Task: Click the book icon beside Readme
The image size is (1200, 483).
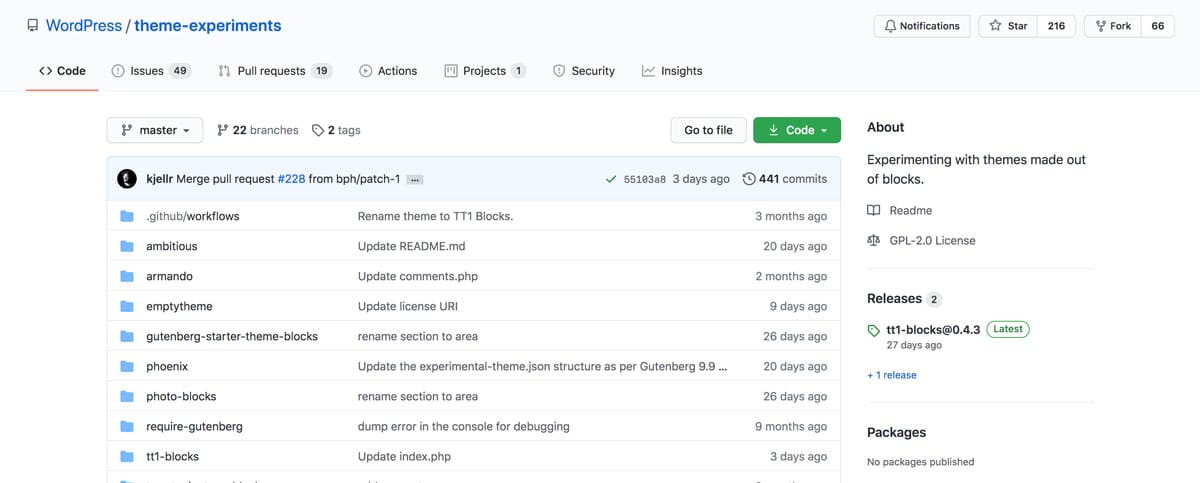Action: [x=874, y=210]
